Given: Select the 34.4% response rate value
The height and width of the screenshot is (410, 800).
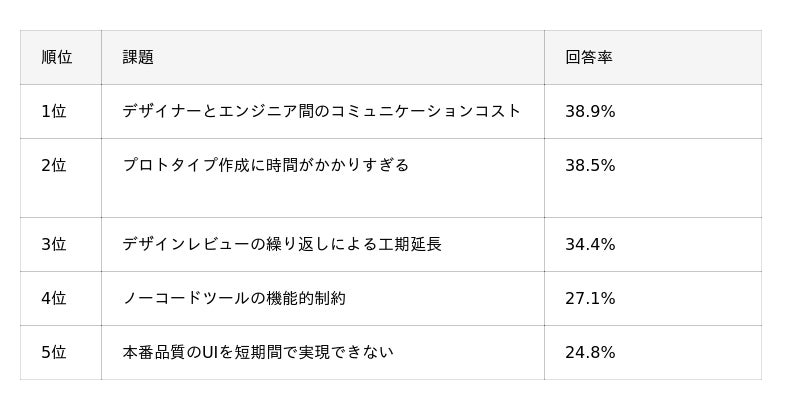Looking at the screenshot, I should (x=590, y=244).
